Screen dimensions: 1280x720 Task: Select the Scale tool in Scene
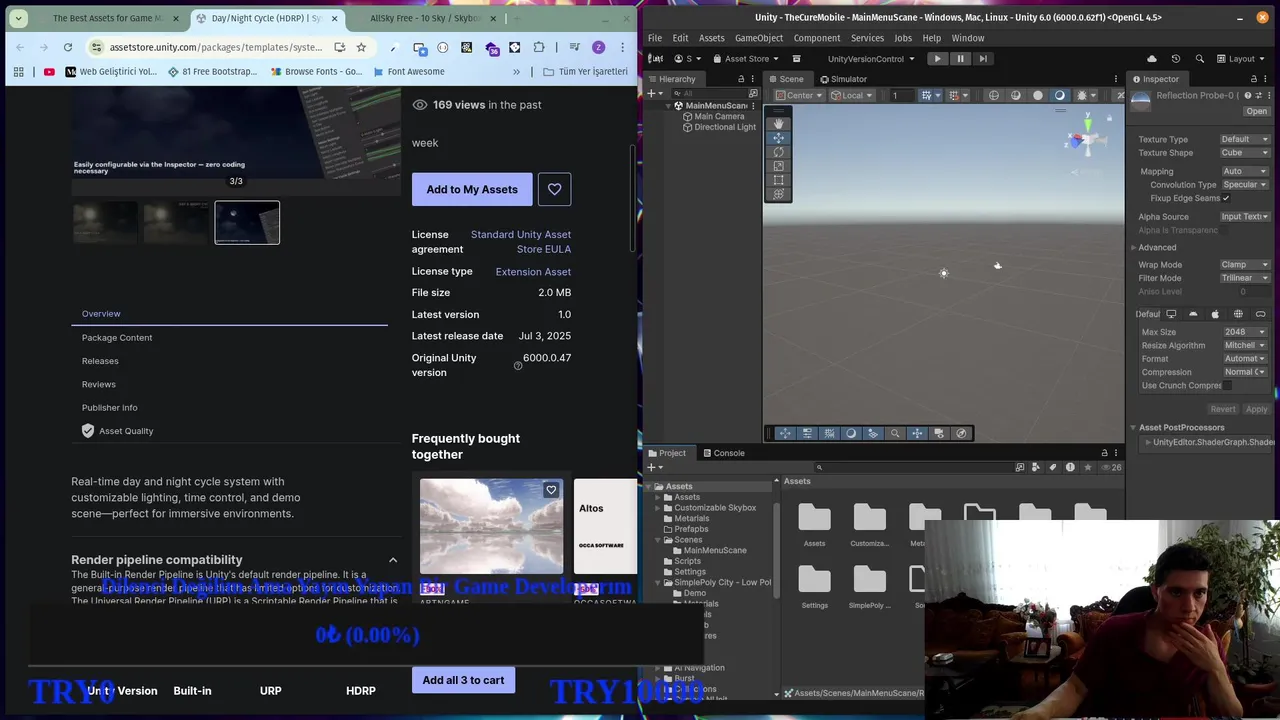(778, 166)
